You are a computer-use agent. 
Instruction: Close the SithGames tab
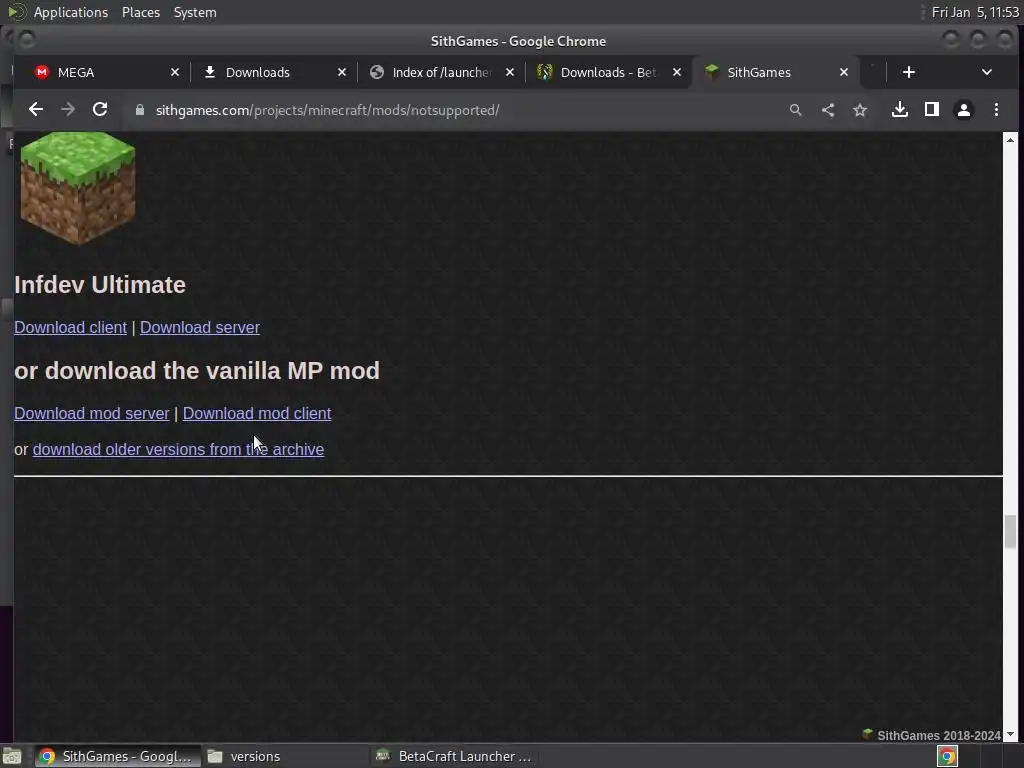click(844, 72)
